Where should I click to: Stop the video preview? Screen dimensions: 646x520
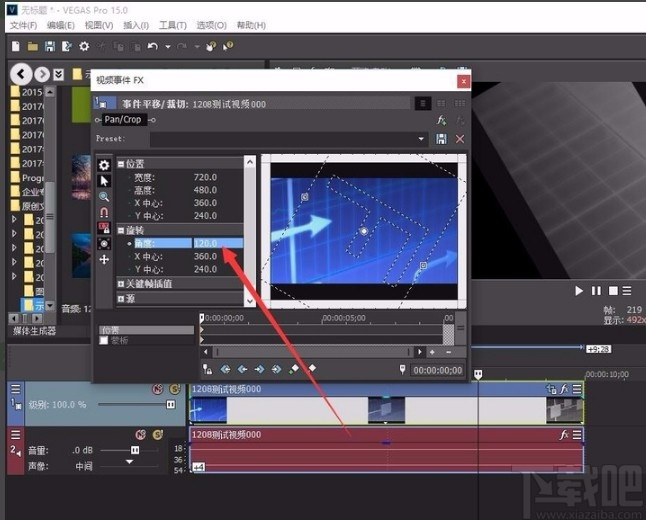click(613, 291)
